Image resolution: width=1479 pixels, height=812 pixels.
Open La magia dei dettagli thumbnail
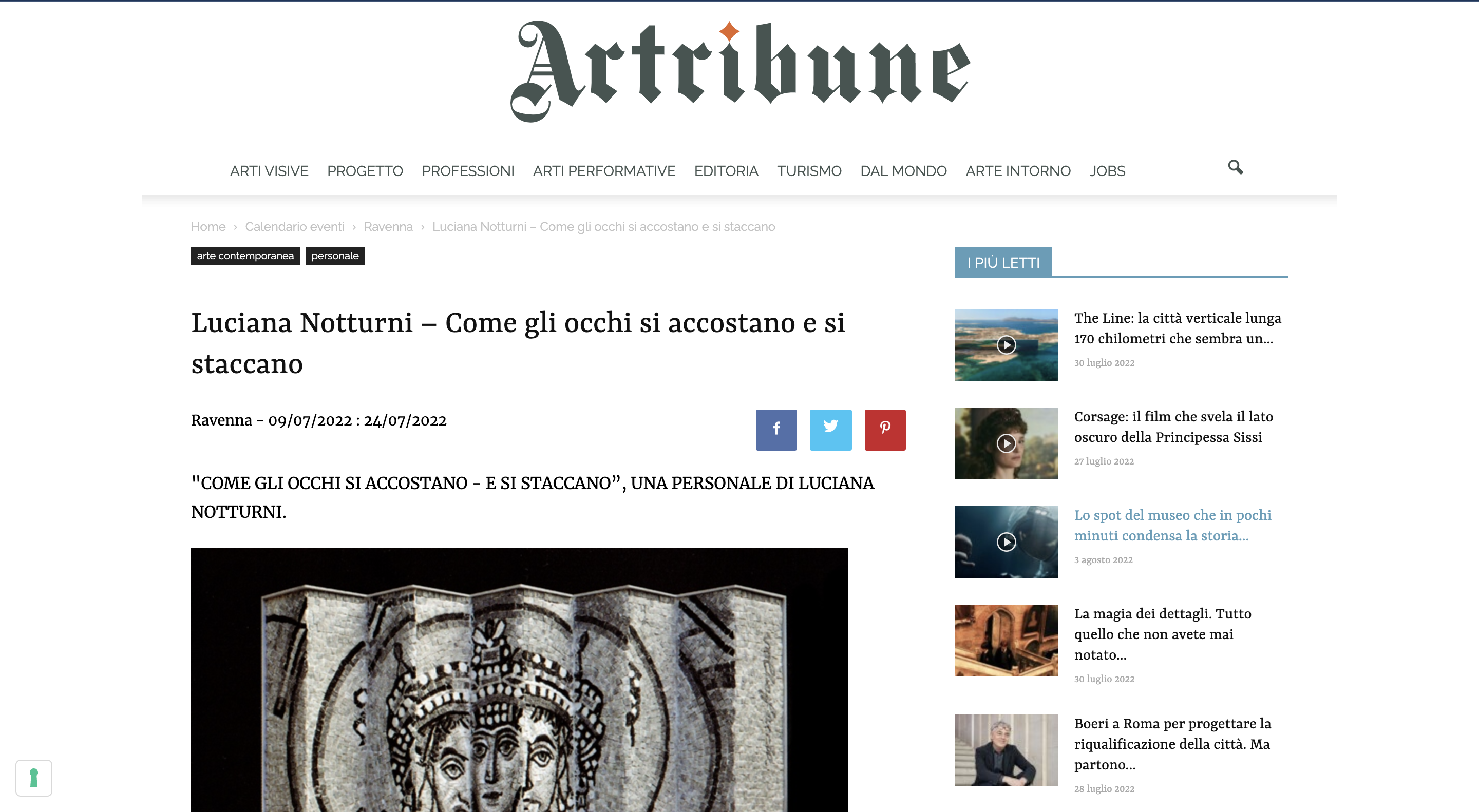[x=1006, y=641]
